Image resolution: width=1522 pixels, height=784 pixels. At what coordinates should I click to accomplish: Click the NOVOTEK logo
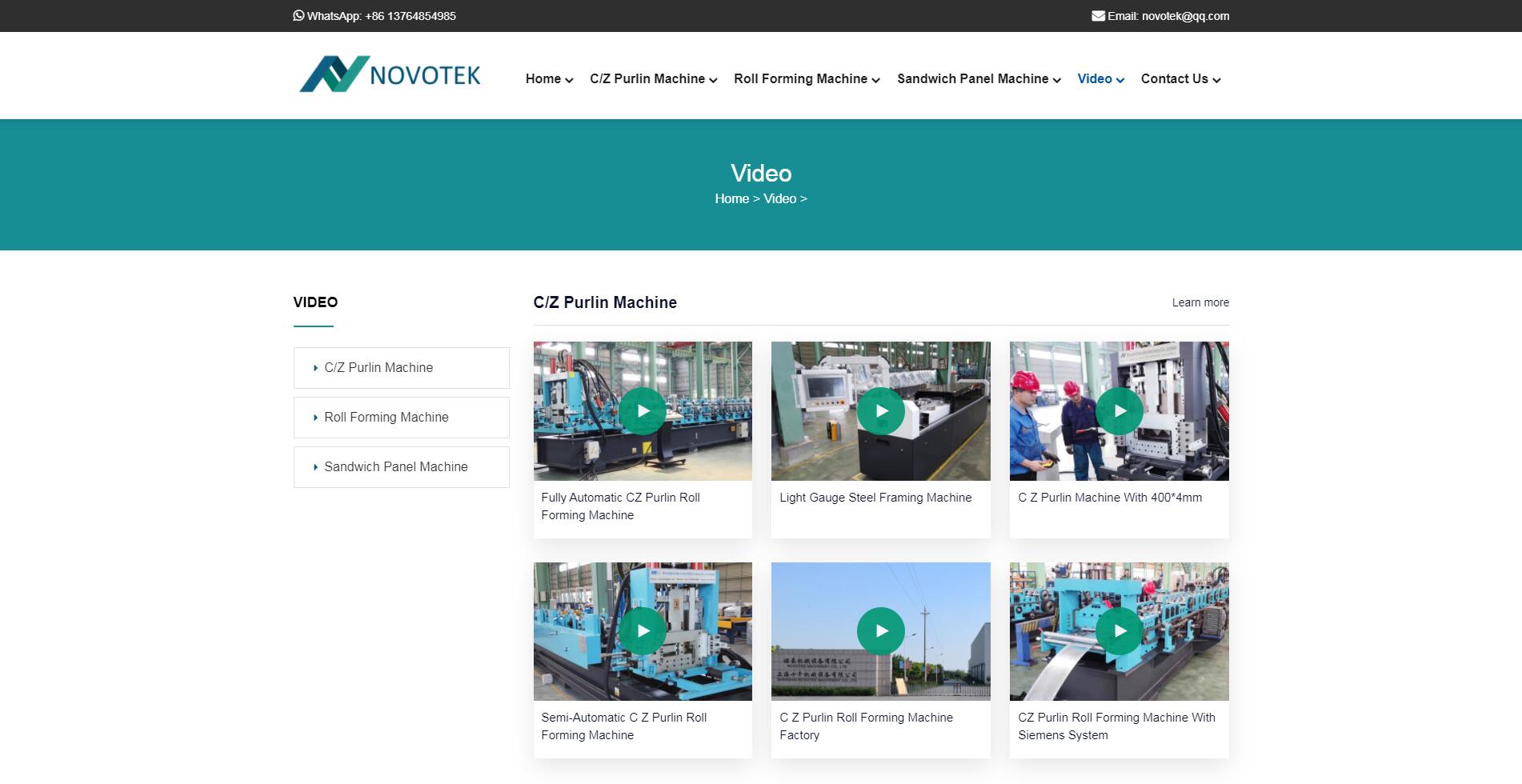click(x=390, y=74)
